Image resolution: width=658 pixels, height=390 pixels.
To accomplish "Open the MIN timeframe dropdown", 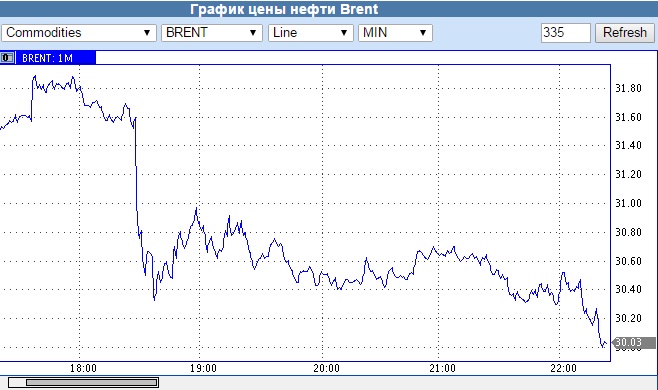I will pyautogui.click(x=395, y=33).
